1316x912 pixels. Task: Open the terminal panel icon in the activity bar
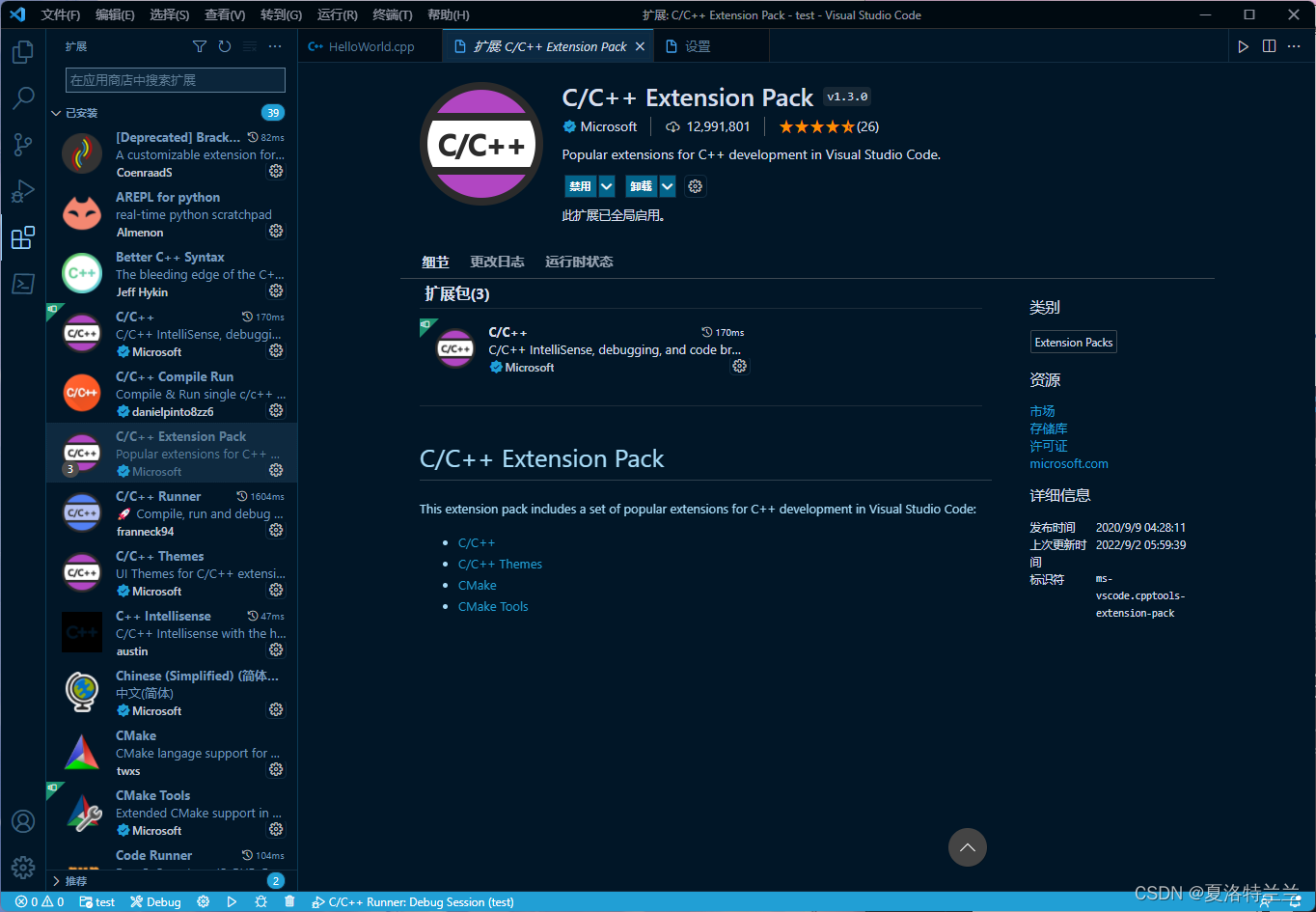[23, 283]
